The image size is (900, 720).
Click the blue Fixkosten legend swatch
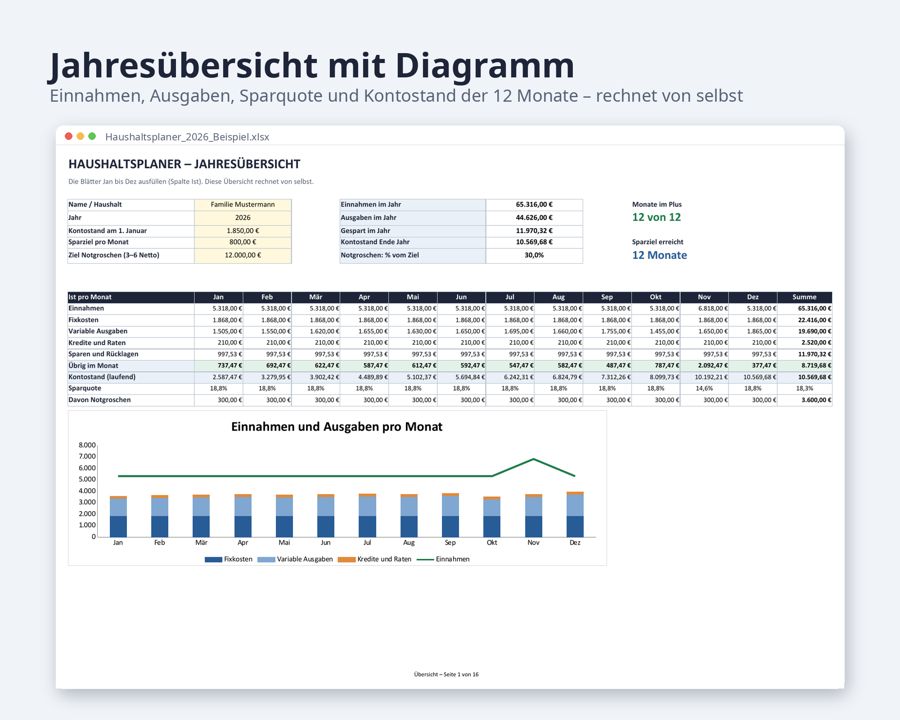(214, 559)
